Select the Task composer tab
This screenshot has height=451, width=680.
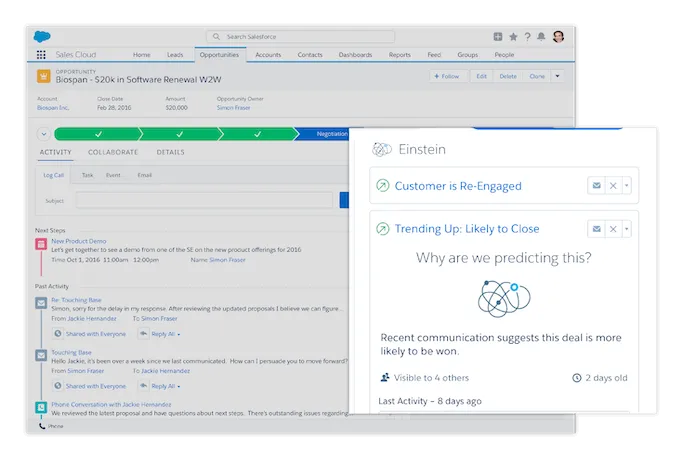tap(88, 175)
